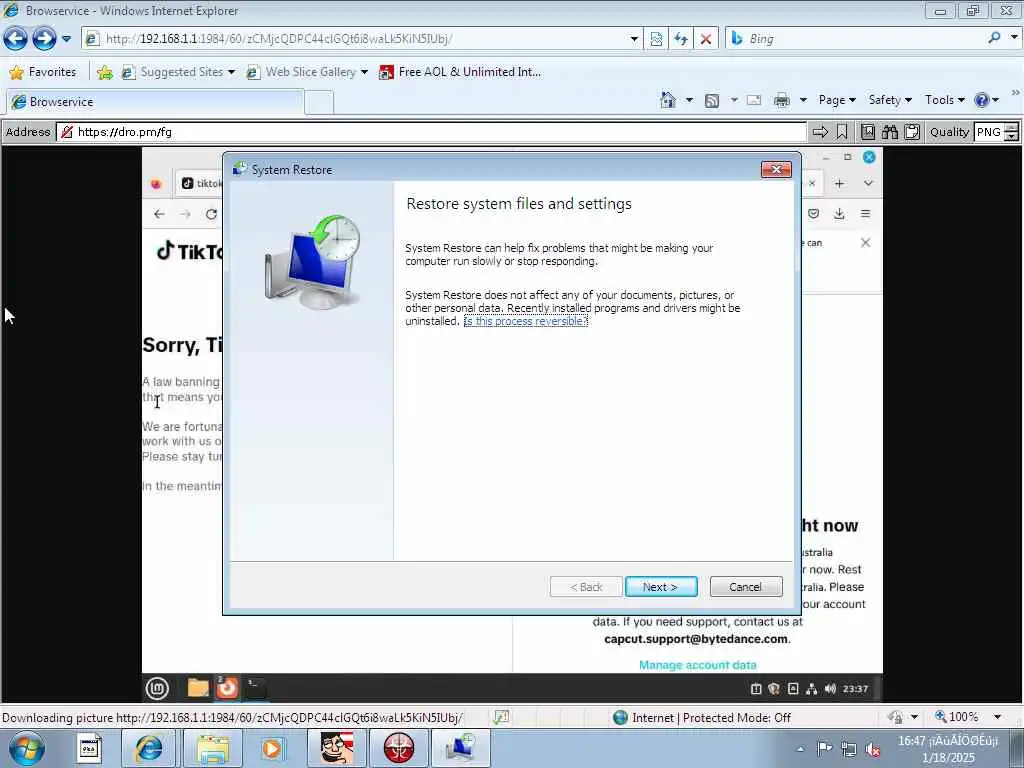The width and height of the screenshot is (1024, 768).
Task: Open the recent pages dropdown beside the Forward arrow
Action: (66, 39)
